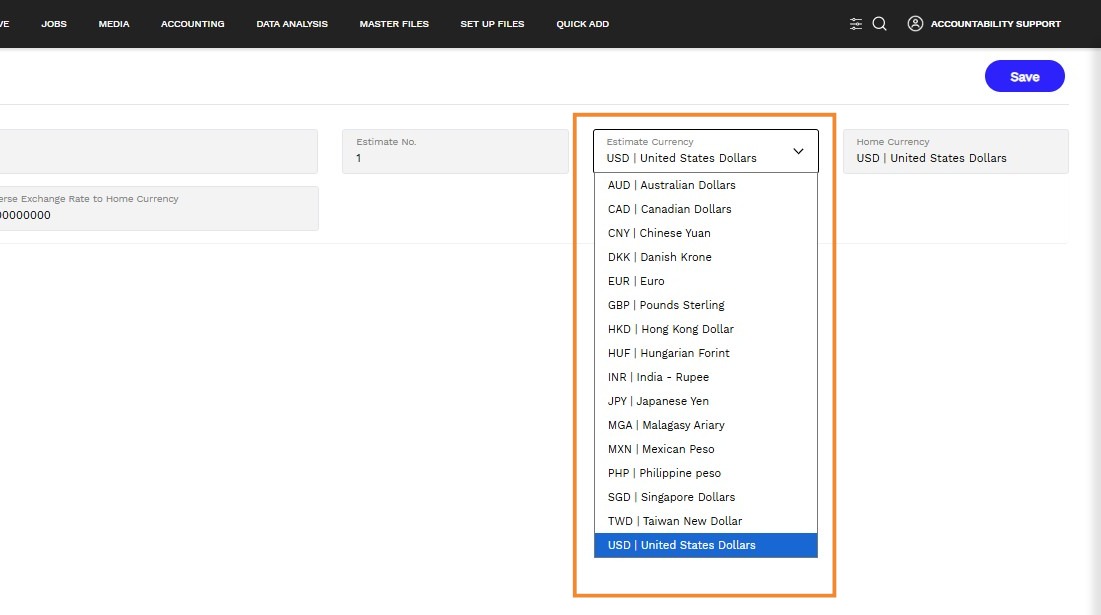Focus the Estimate No. field
This screenshot has width=1101, height=615.
tap(455, 151)
